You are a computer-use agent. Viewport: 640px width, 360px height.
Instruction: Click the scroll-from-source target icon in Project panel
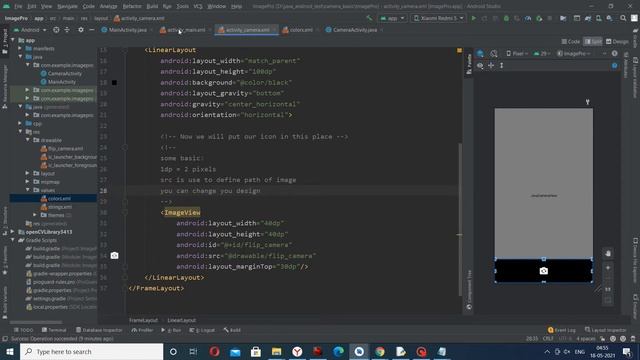56,30
